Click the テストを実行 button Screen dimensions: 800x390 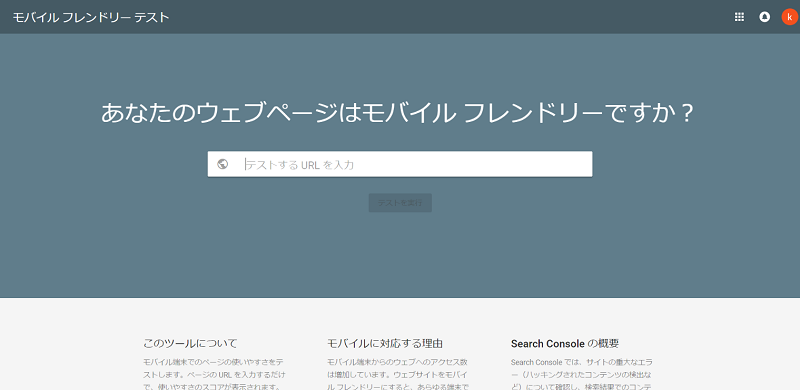(400, 203)
